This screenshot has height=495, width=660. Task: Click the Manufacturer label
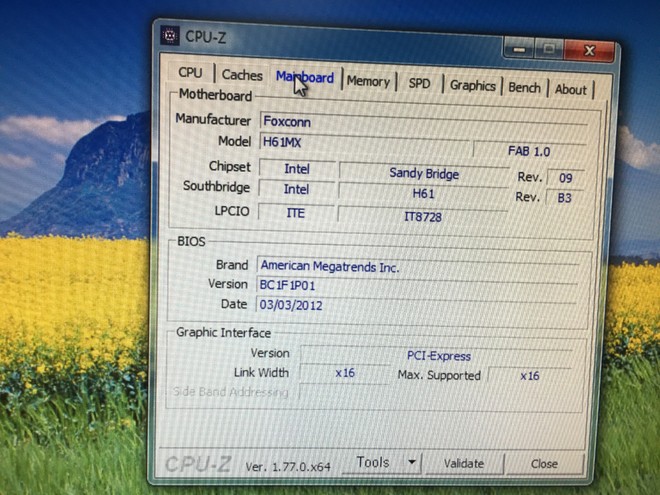[x=213, y=119]
